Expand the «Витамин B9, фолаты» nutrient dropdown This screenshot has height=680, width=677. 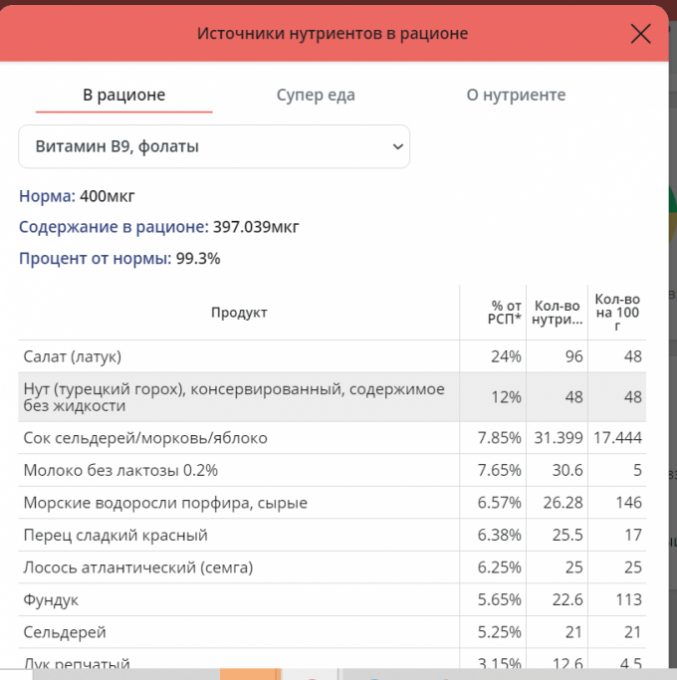tap(214, 146)
